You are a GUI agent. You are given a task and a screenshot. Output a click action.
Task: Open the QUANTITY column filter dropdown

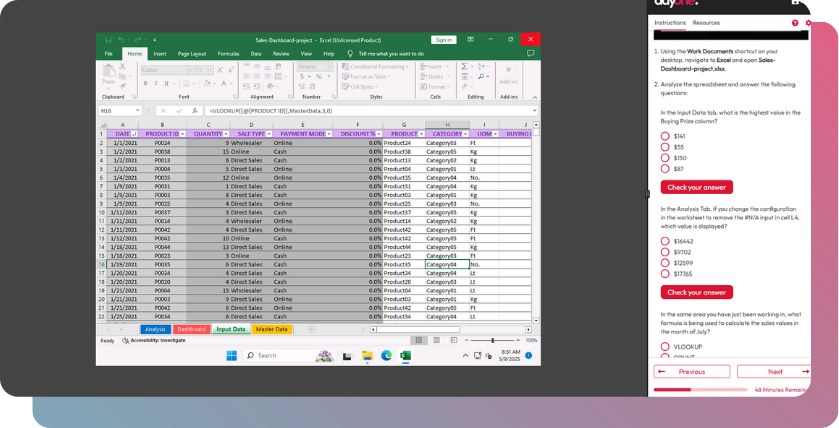click(226, 134)
